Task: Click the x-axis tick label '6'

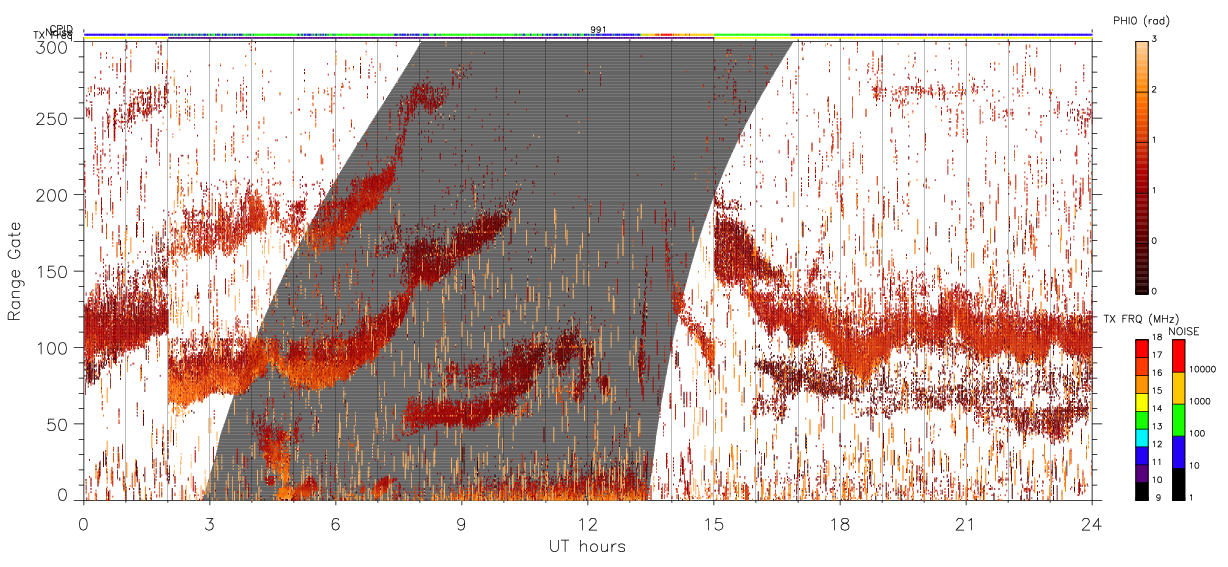Action: (335, 523)
